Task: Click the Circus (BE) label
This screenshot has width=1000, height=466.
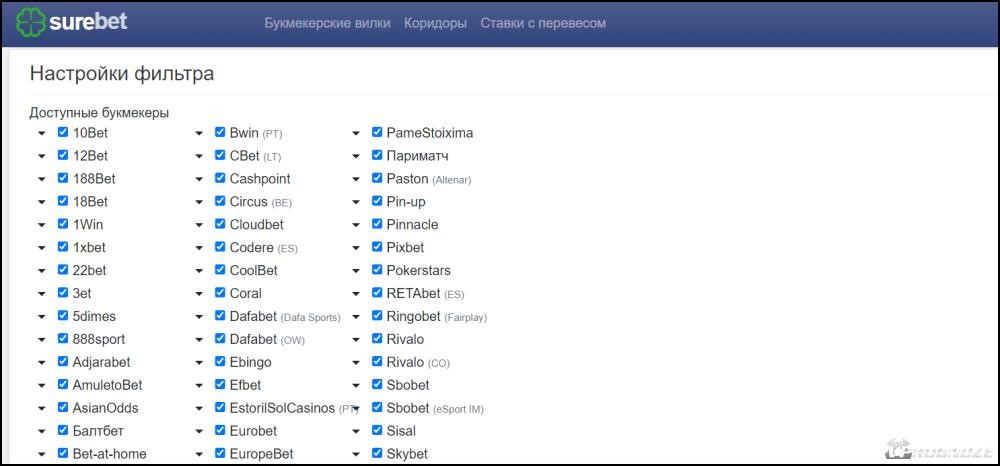Action: click(261, 202)
